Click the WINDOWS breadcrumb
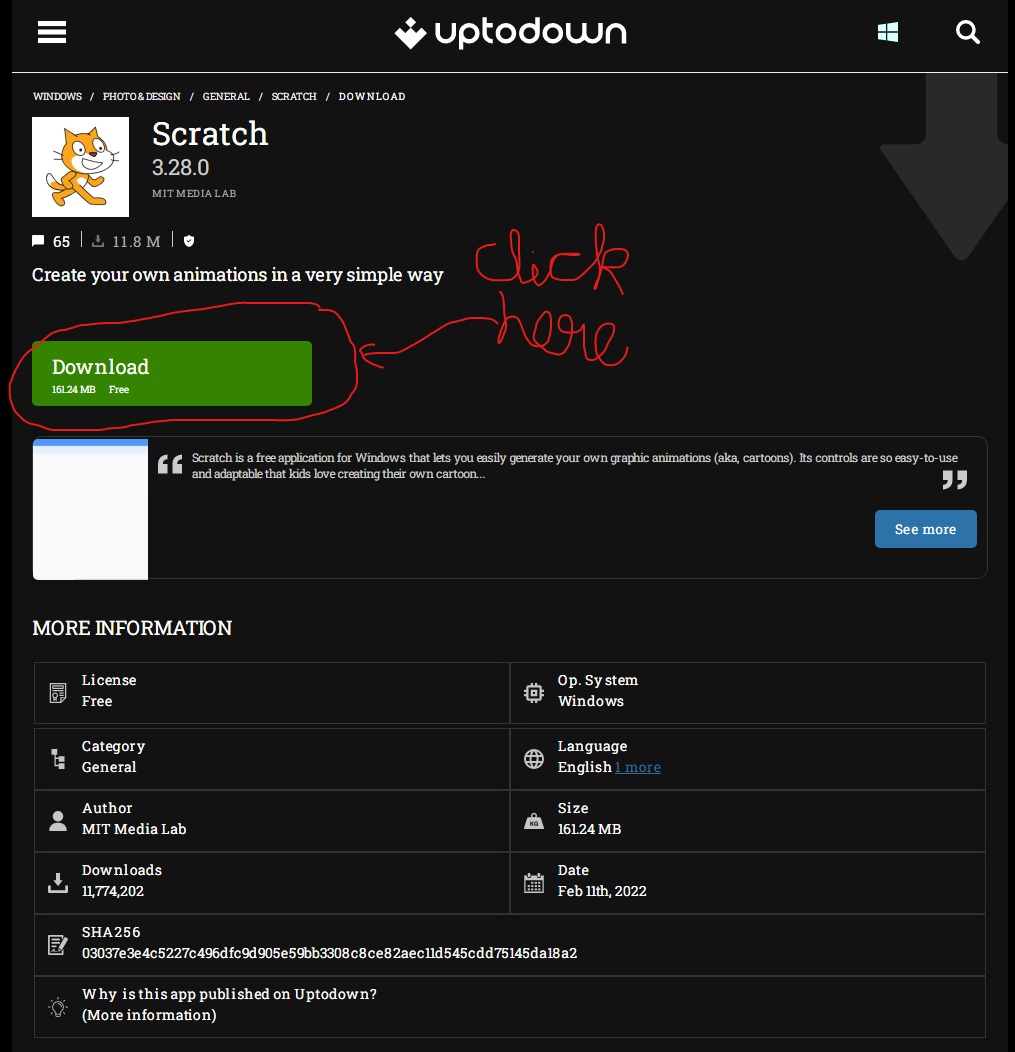The image size is (1015, 1052). (x=58, y=97)
